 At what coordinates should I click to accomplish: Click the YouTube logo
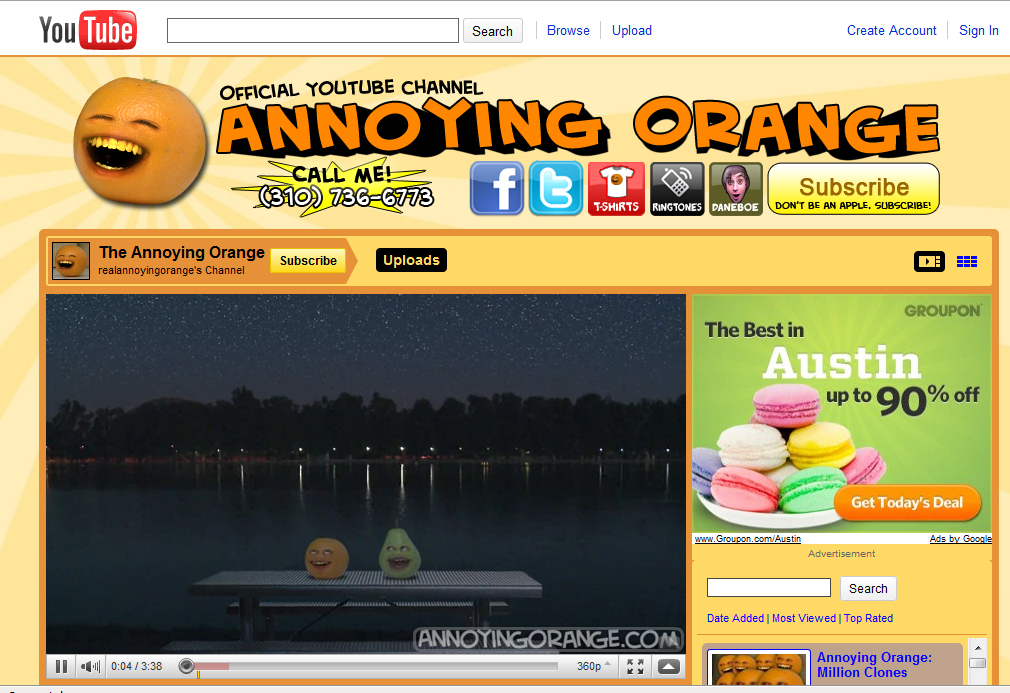click(x=88, y=31)
